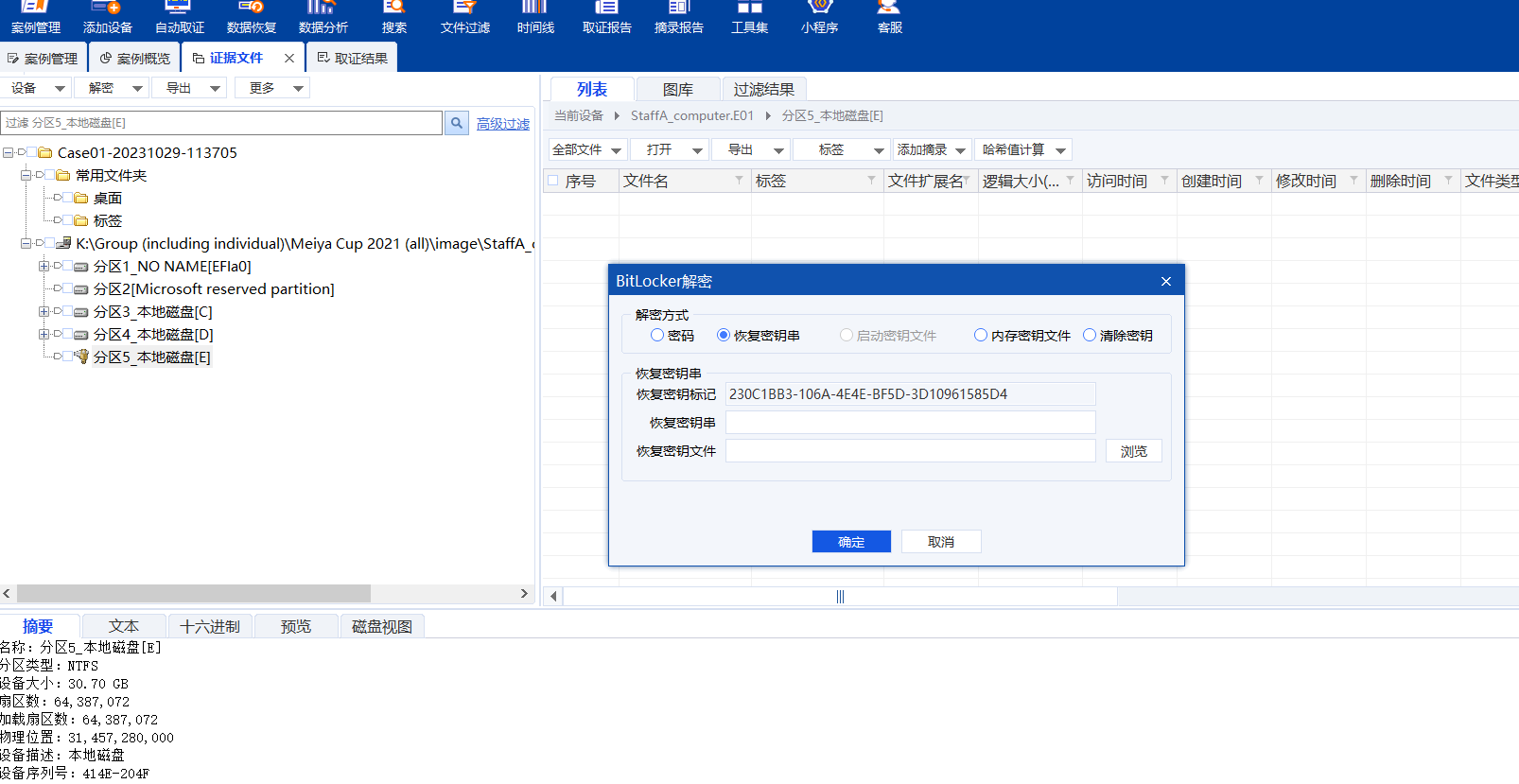Open 摘录报告 from the toolbar
Screen dimensions: 1519x784
click(678, 18)
